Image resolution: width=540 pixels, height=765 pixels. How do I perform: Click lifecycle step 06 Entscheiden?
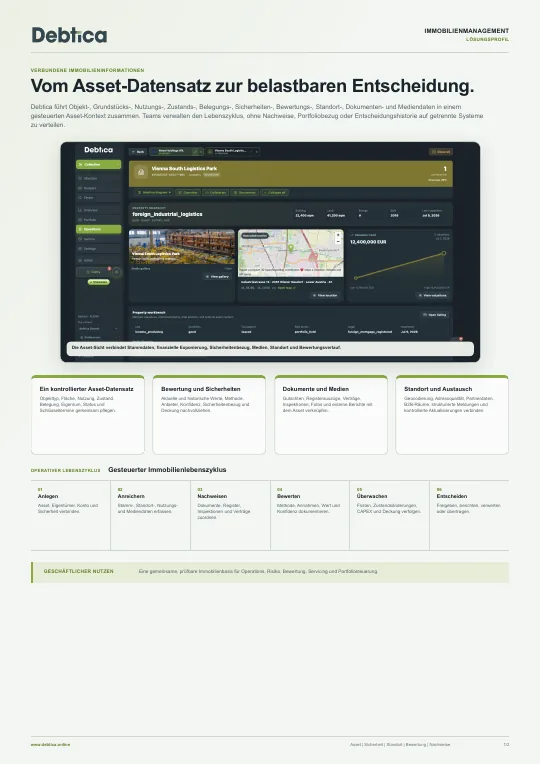click(x=469, y=515)
